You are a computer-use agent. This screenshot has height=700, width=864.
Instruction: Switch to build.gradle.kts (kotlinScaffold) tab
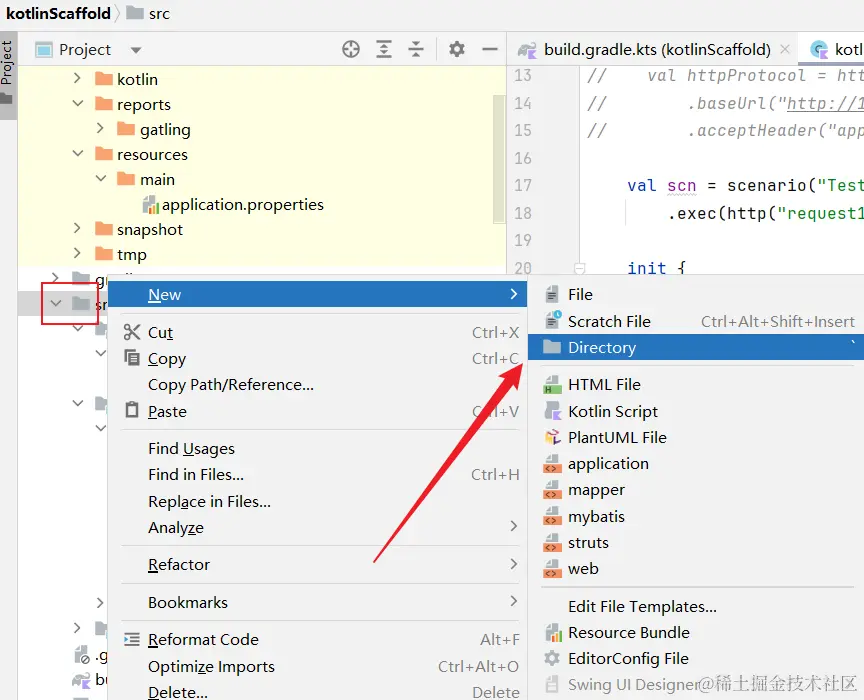(657, 50)
